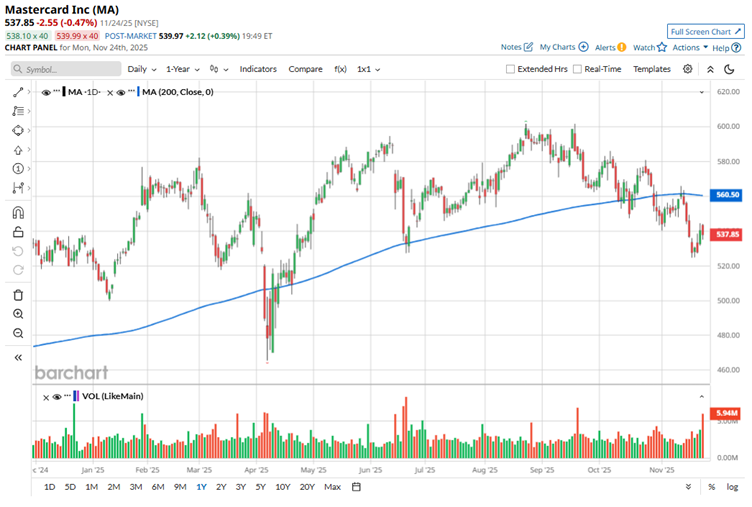
Task: Select the 5Y time range tab
Action: [x=260, y=487]
